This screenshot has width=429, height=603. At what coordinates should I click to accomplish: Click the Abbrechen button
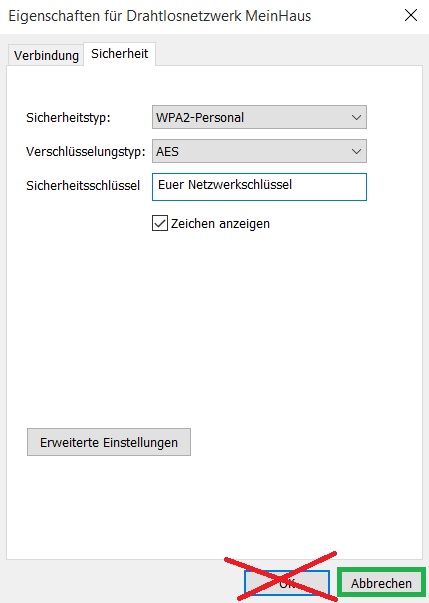click(381, 583)
